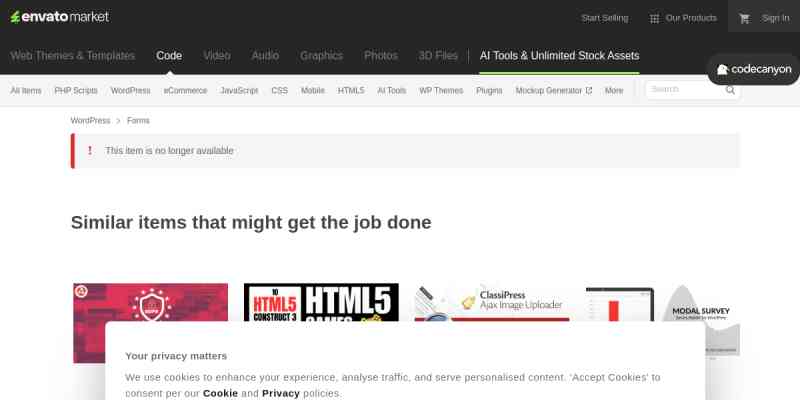Click into the Search input field

pyautogui.click(x=684, y=90)
